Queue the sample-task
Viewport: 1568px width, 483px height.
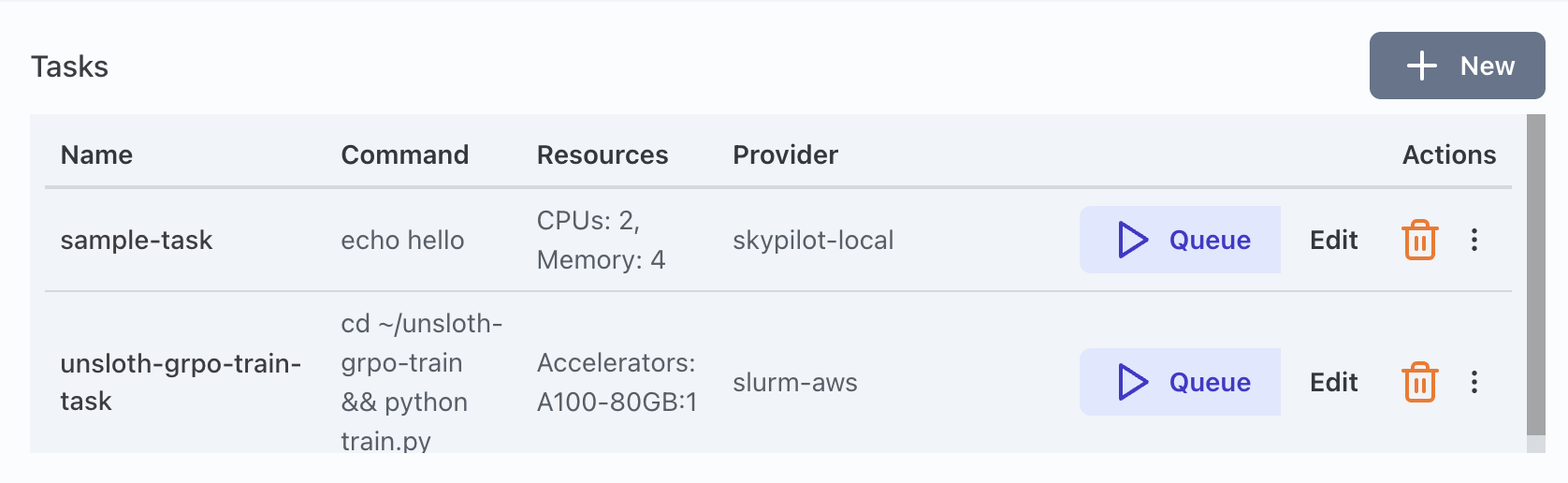1180,240
